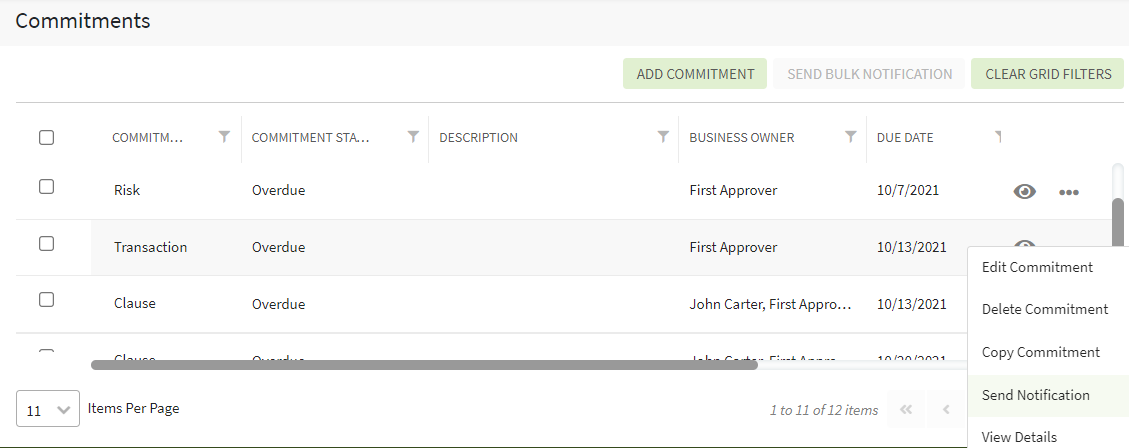The image size is (1129, 448).
Task: Tick the Transaction row checkbox
Action: pyautogui.click(x=47, y=243)
